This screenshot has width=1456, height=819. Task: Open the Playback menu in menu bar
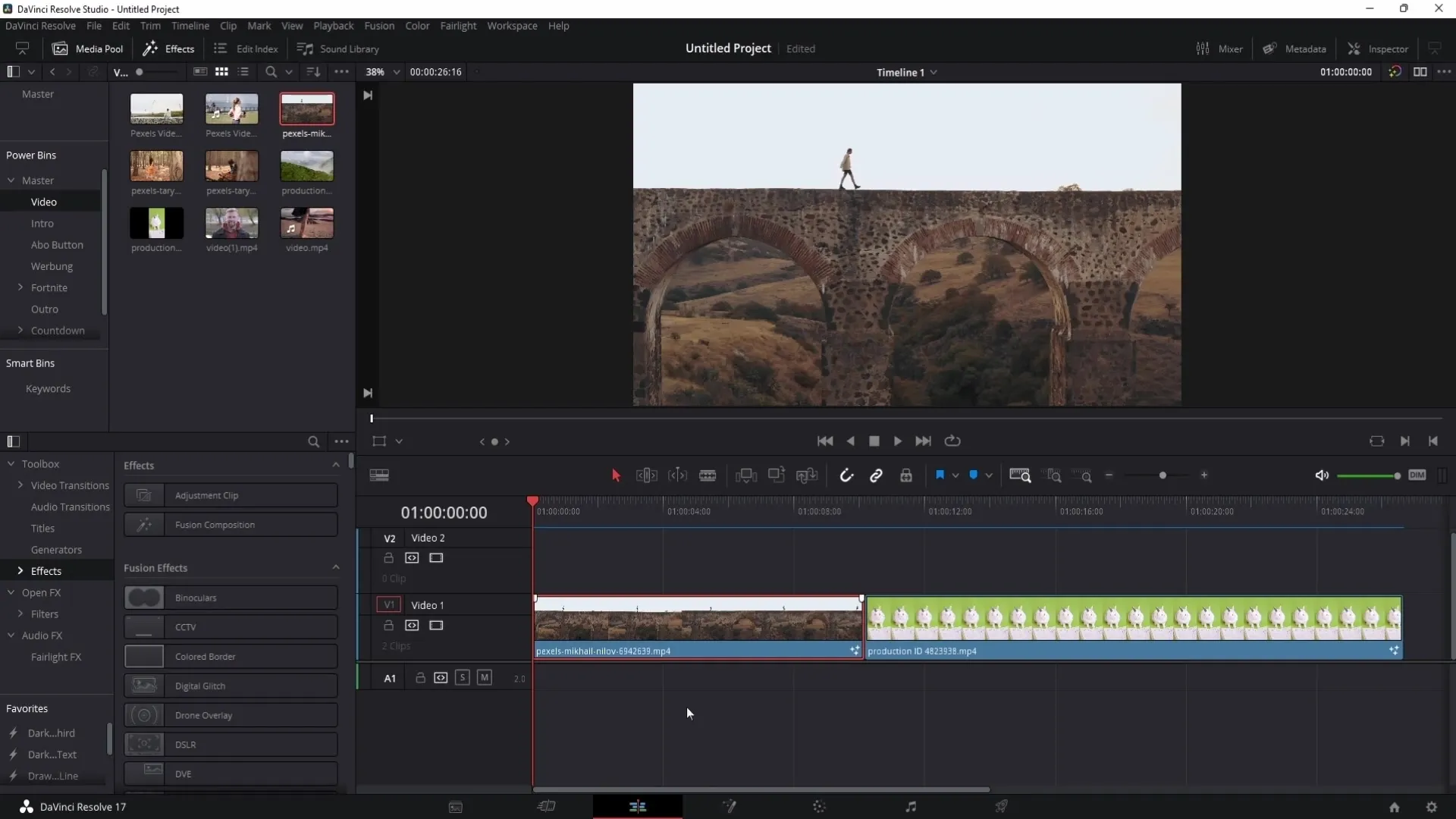334,25
